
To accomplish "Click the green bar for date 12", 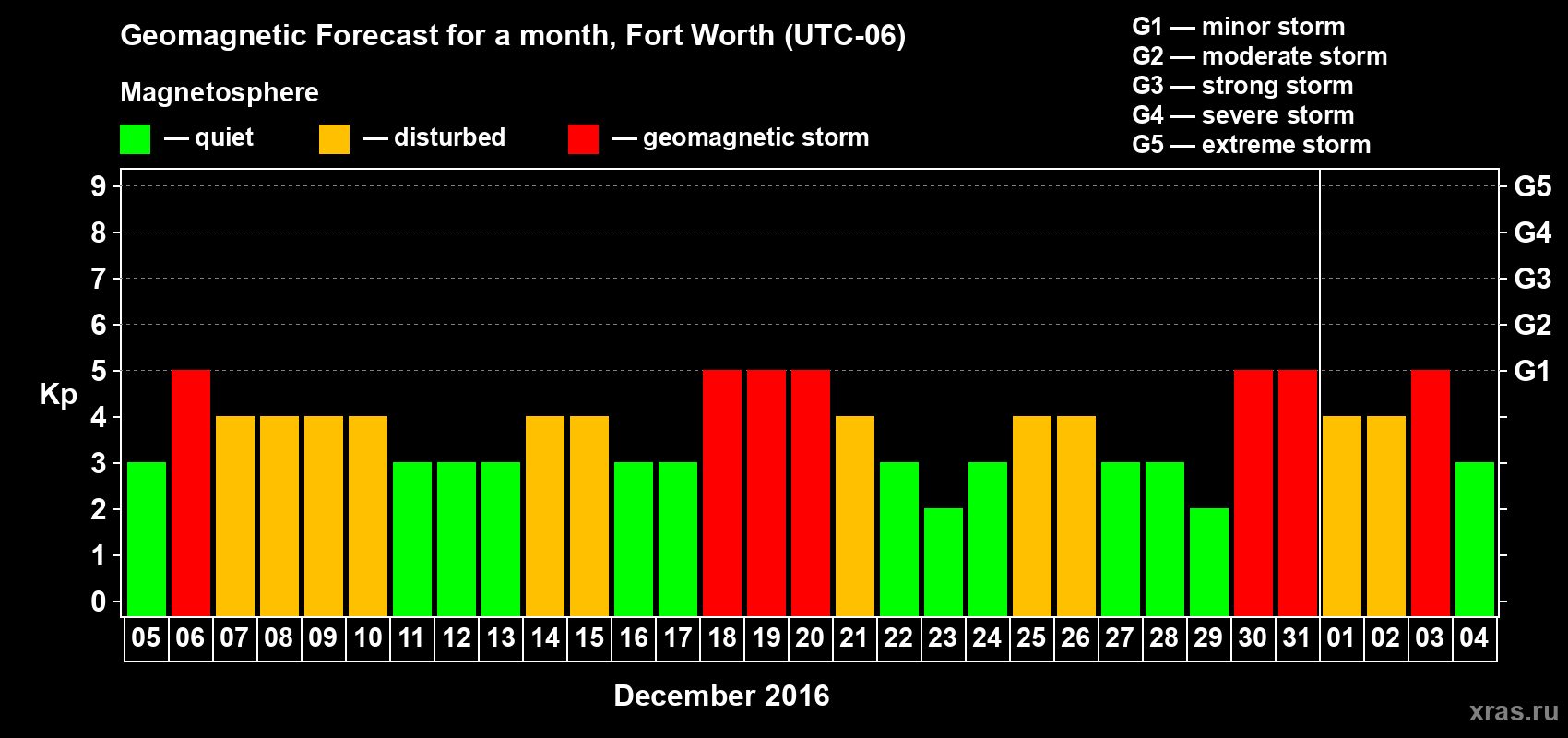I will [457, 540].
